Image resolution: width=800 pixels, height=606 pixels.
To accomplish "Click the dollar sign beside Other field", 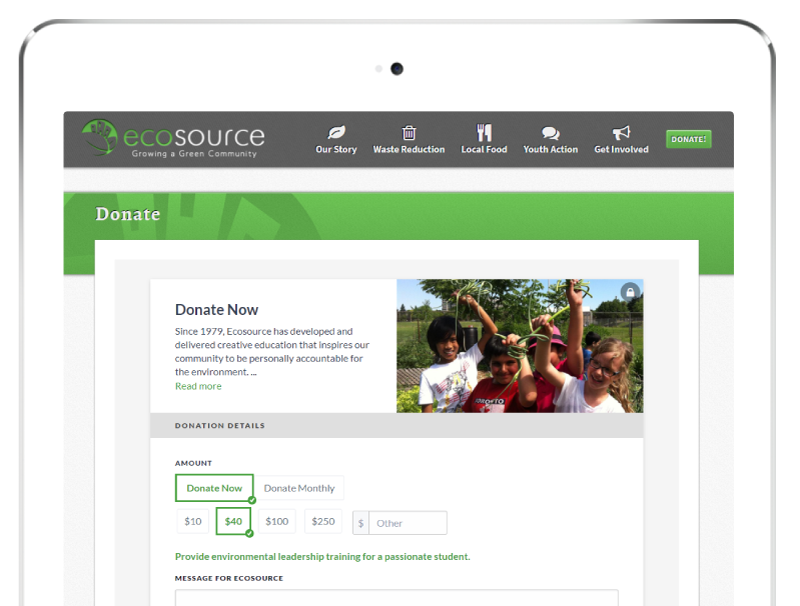I will pos(361,523).
